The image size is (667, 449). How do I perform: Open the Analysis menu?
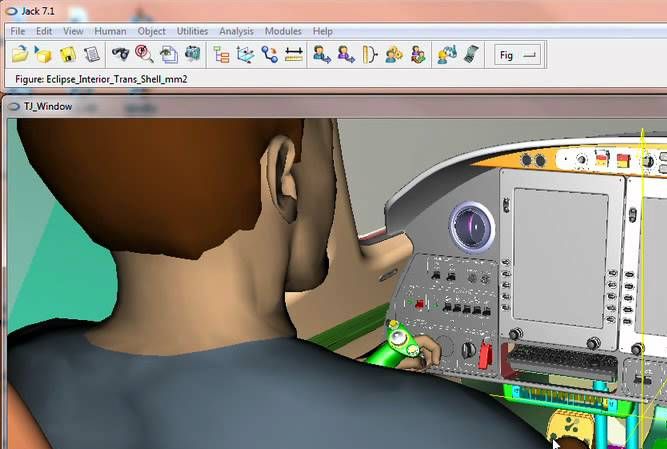[236, 31]
